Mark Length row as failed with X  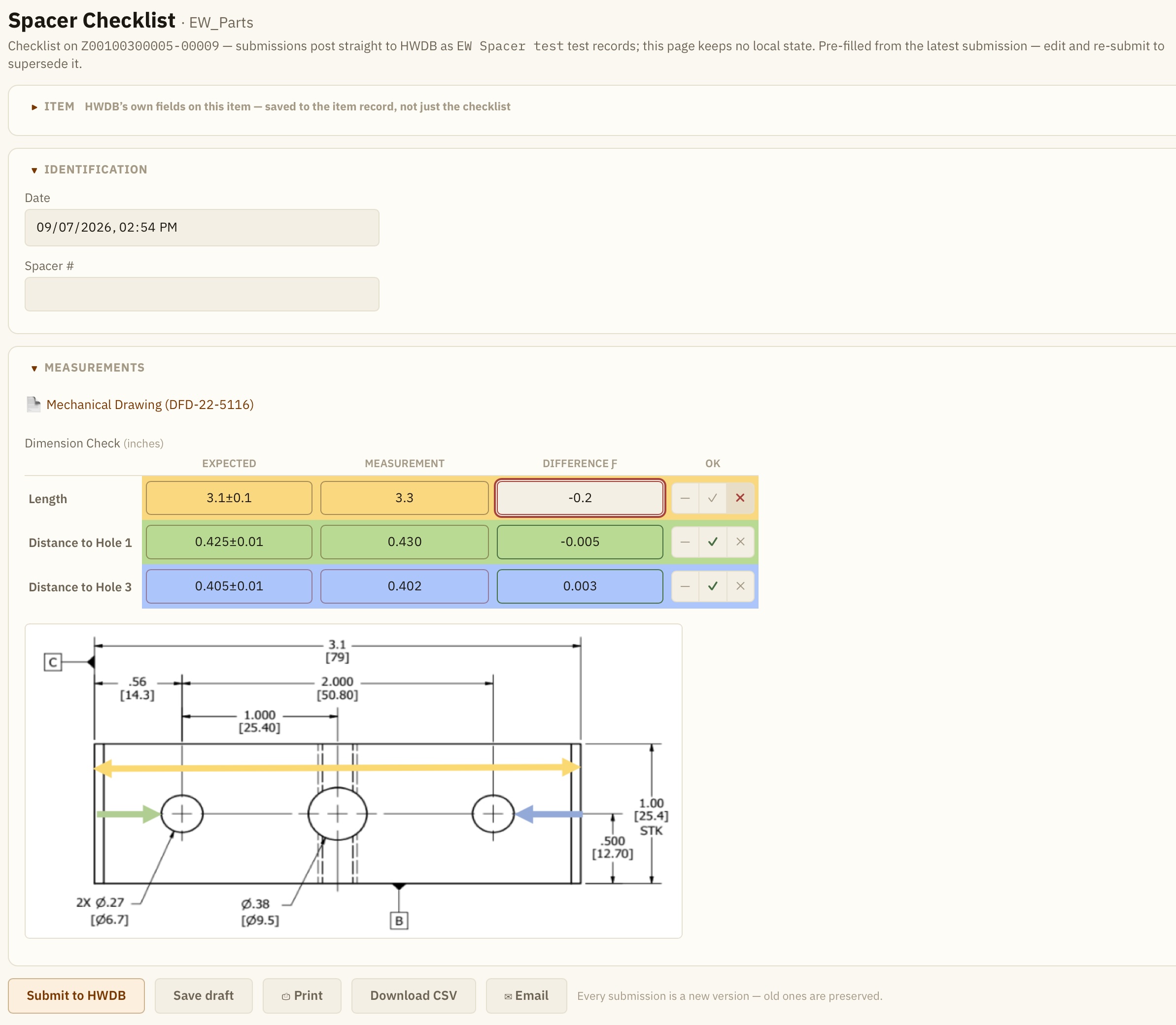pos(740,498)
